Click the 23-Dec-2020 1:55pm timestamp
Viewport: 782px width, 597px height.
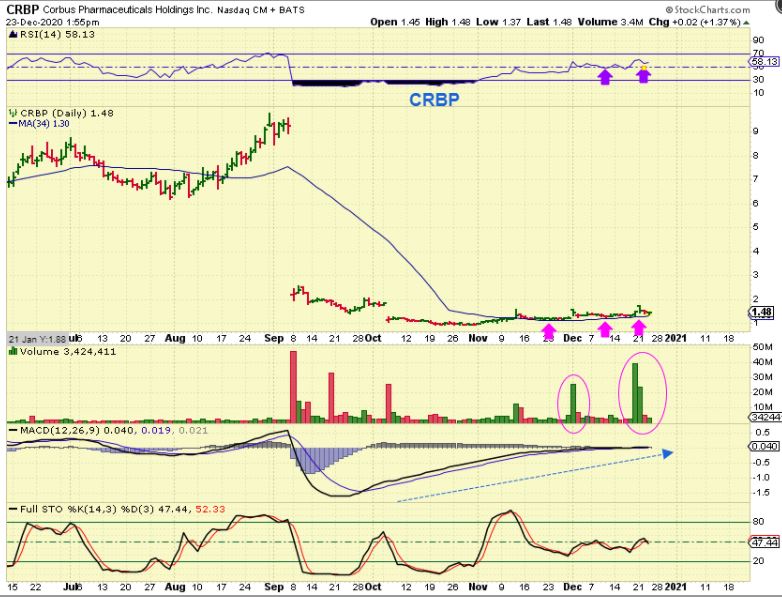click(52, 22)
